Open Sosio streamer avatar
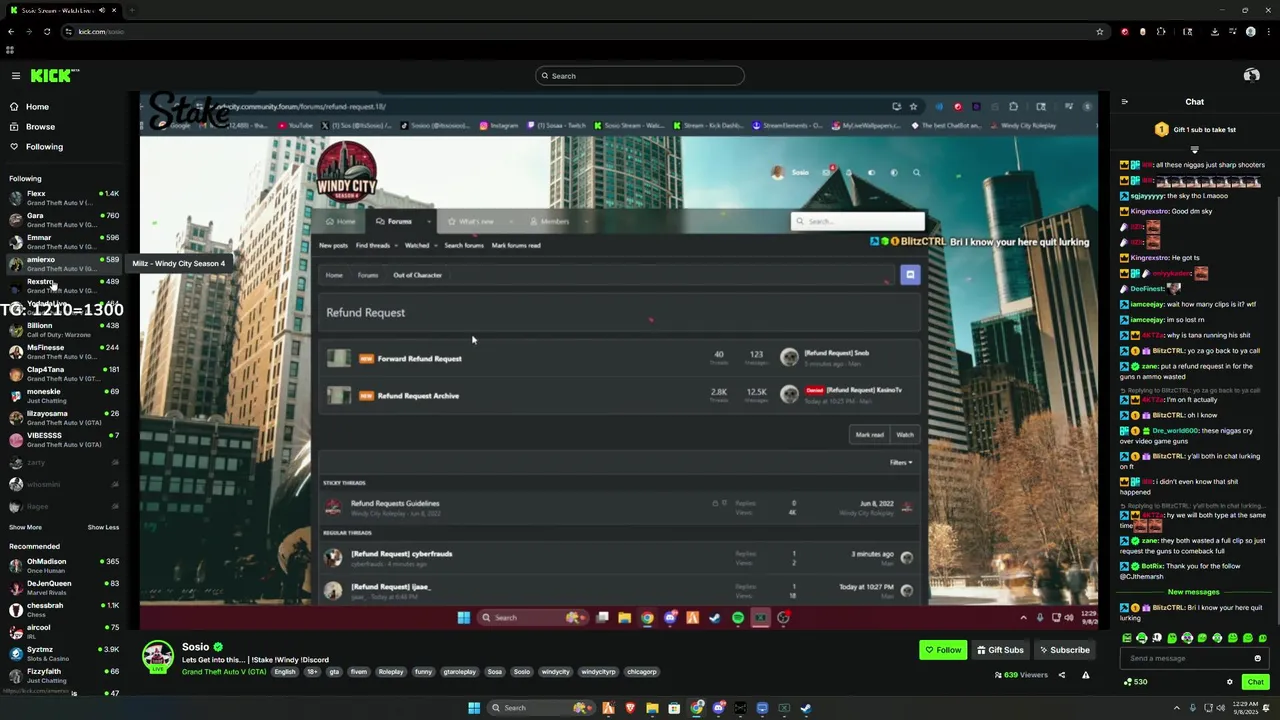 click(157, 655)
